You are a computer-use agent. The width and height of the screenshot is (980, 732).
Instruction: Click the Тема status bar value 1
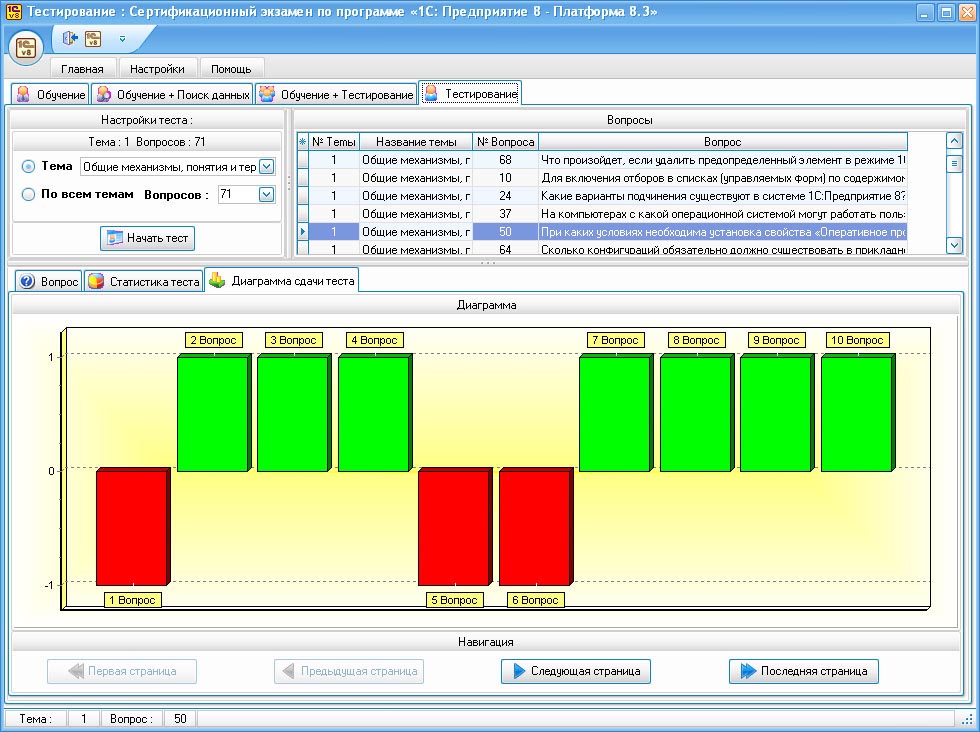click(84, 719)
